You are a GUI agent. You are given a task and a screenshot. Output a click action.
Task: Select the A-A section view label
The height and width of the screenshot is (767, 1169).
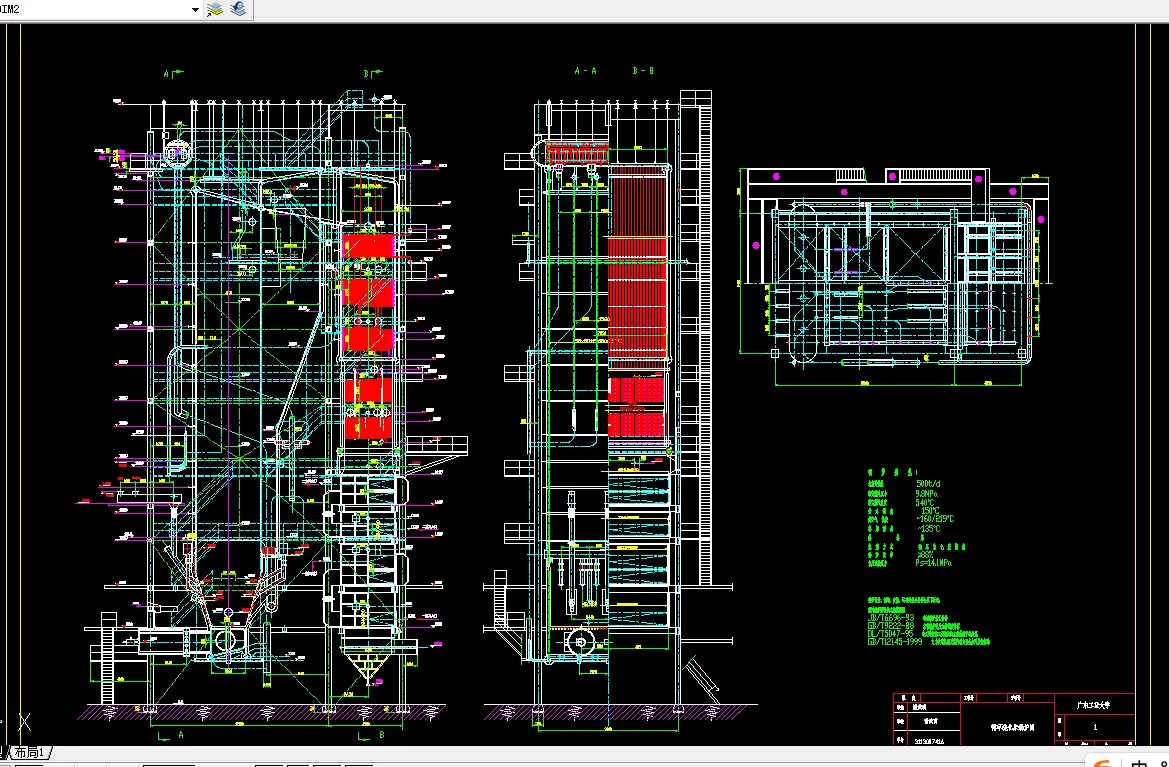coord(585,71)
